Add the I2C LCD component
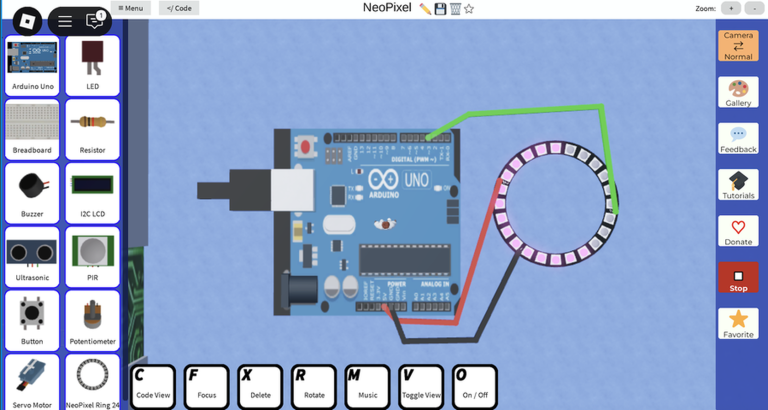The image size is (768, 410). (x=93, y=193)
